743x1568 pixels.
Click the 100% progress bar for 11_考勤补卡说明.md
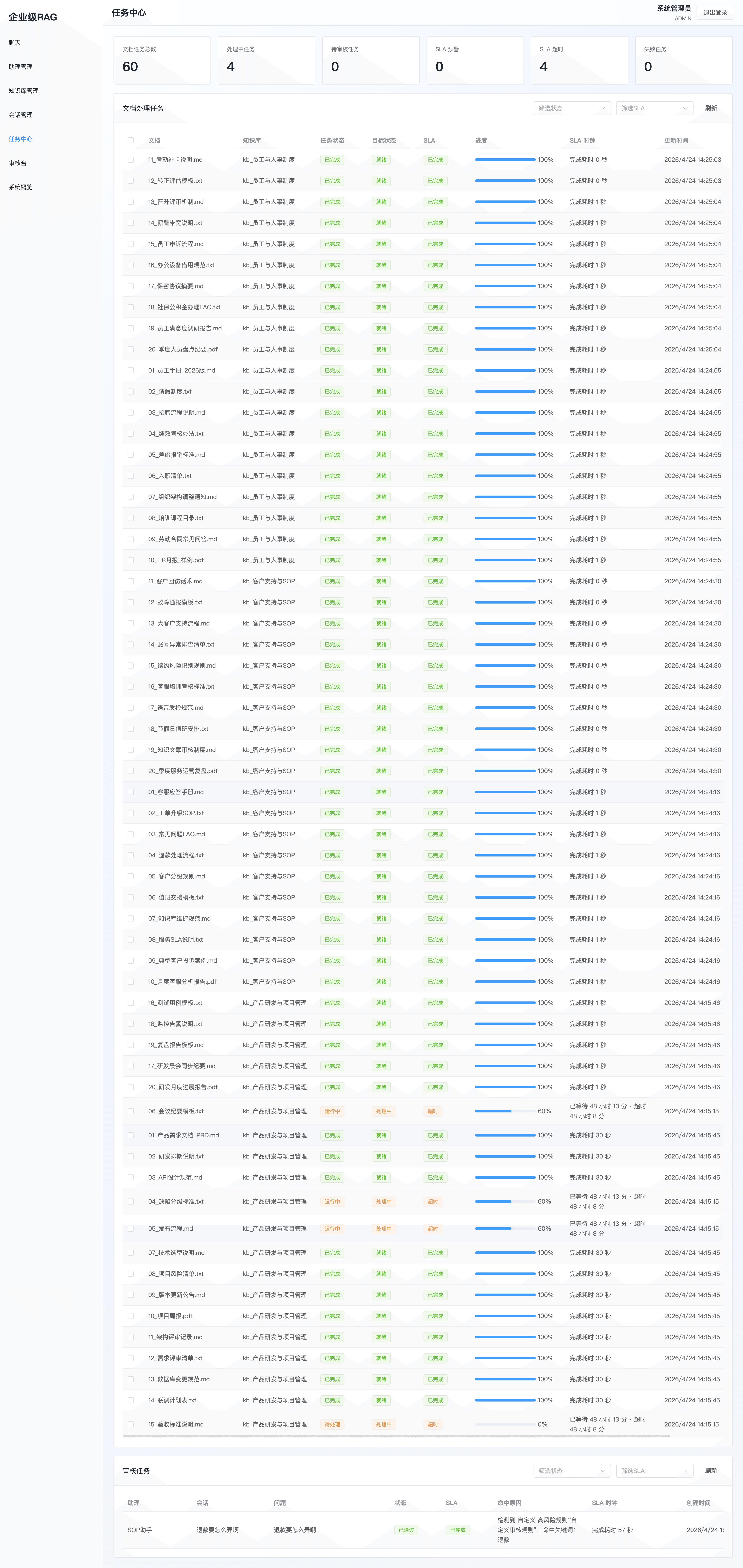(x=505, y=159)
